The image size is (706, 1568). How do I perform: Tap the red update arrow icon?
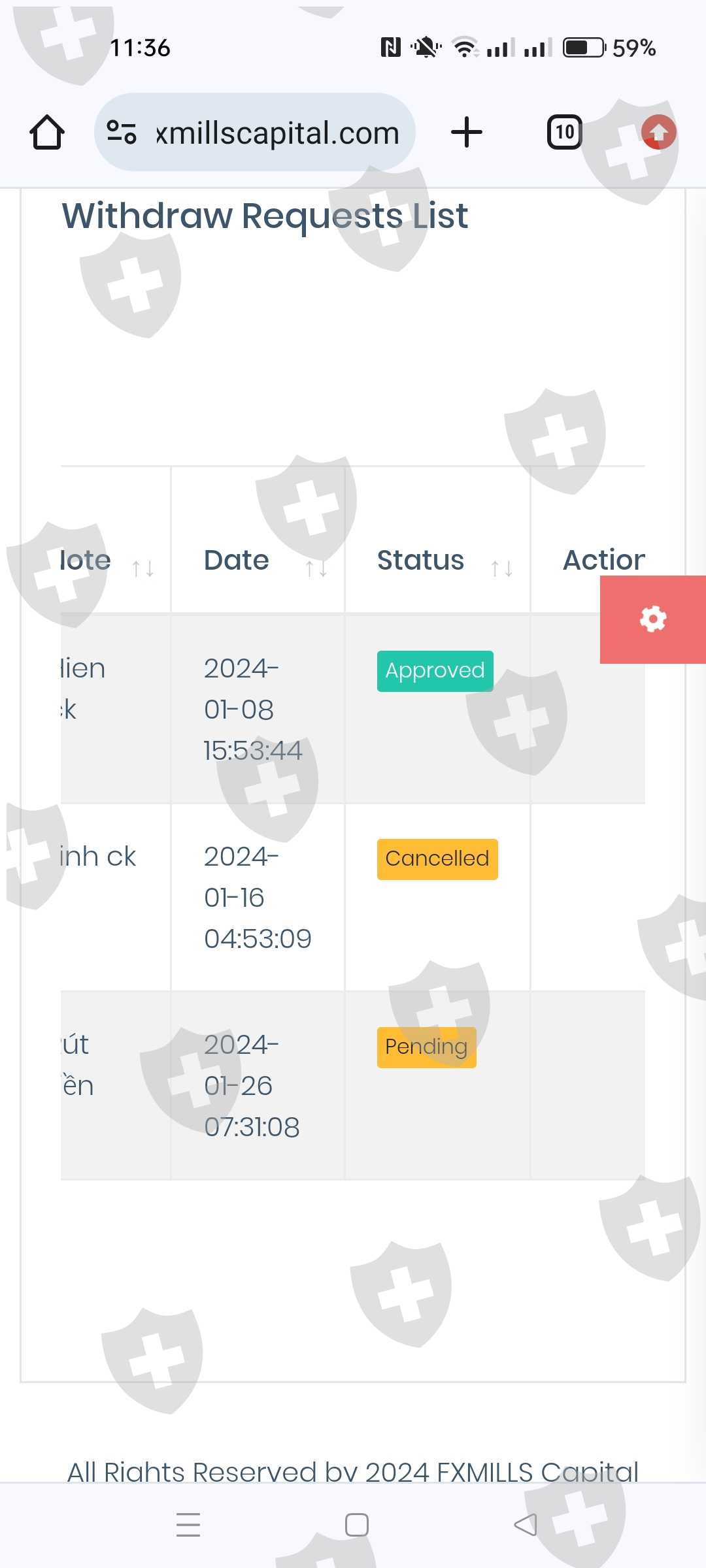pyautogui.click(x=658, y=133)
